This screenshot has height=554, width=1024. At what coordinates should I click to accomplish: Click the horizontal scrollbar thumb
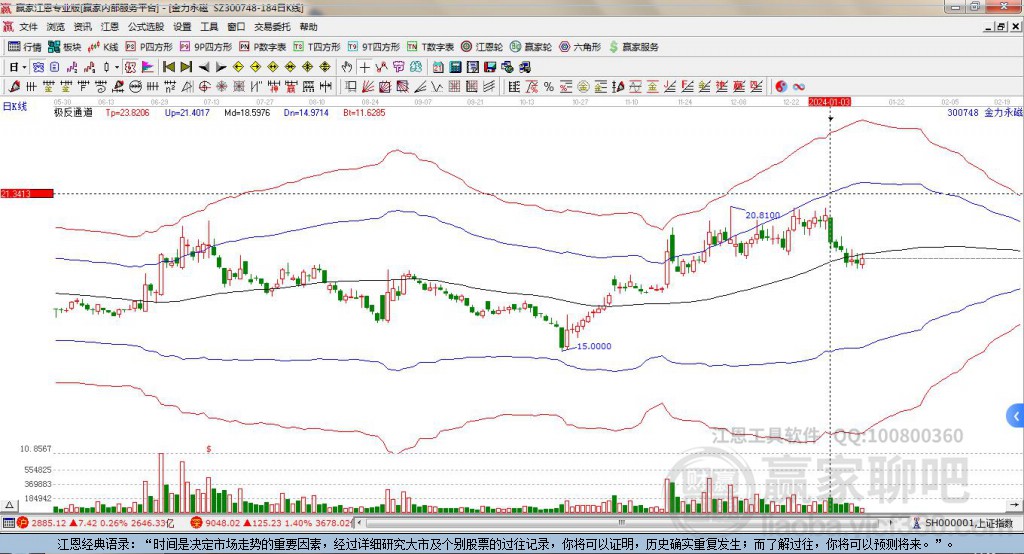tap(622, 523)
